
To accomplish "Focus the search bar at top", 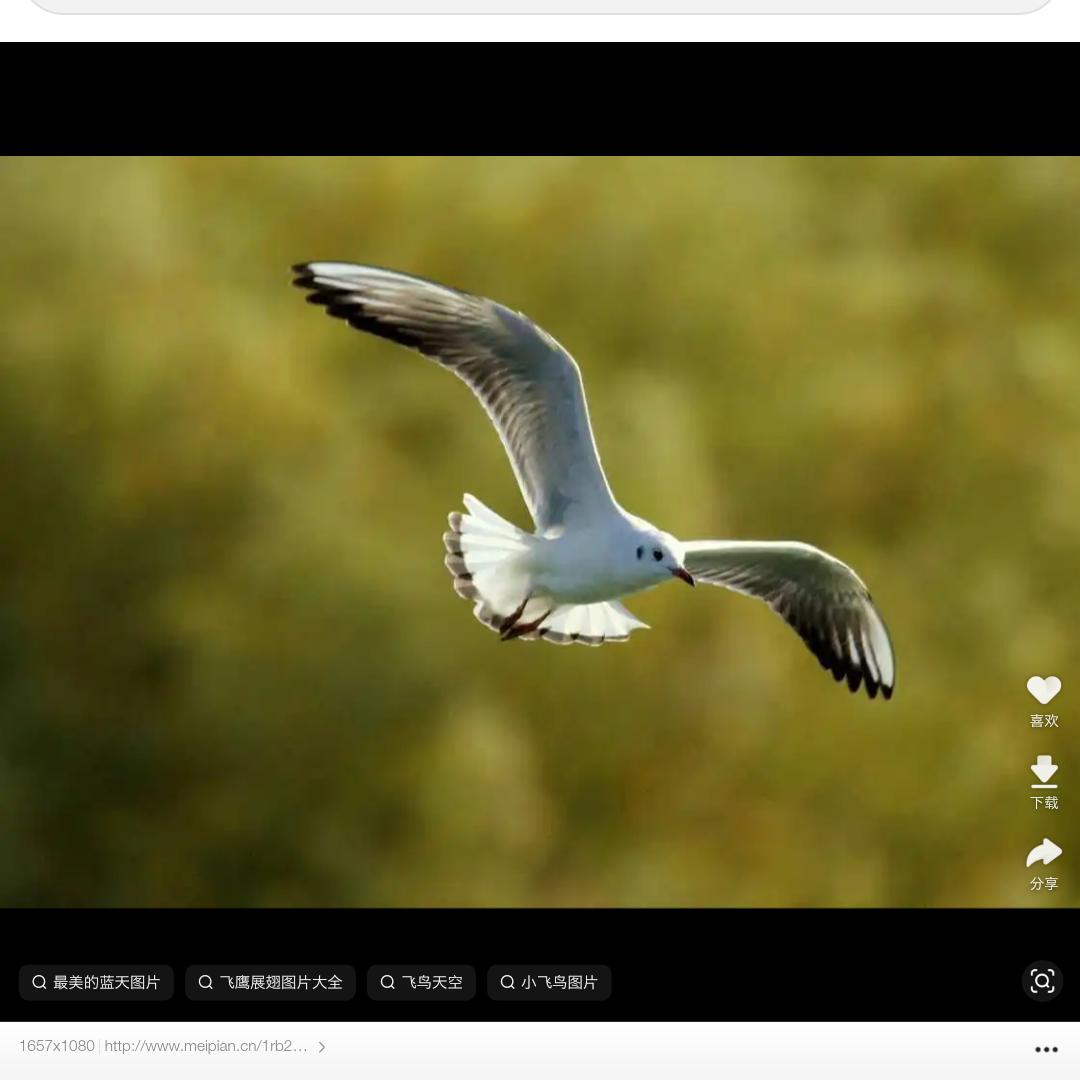I will point(540,5).
